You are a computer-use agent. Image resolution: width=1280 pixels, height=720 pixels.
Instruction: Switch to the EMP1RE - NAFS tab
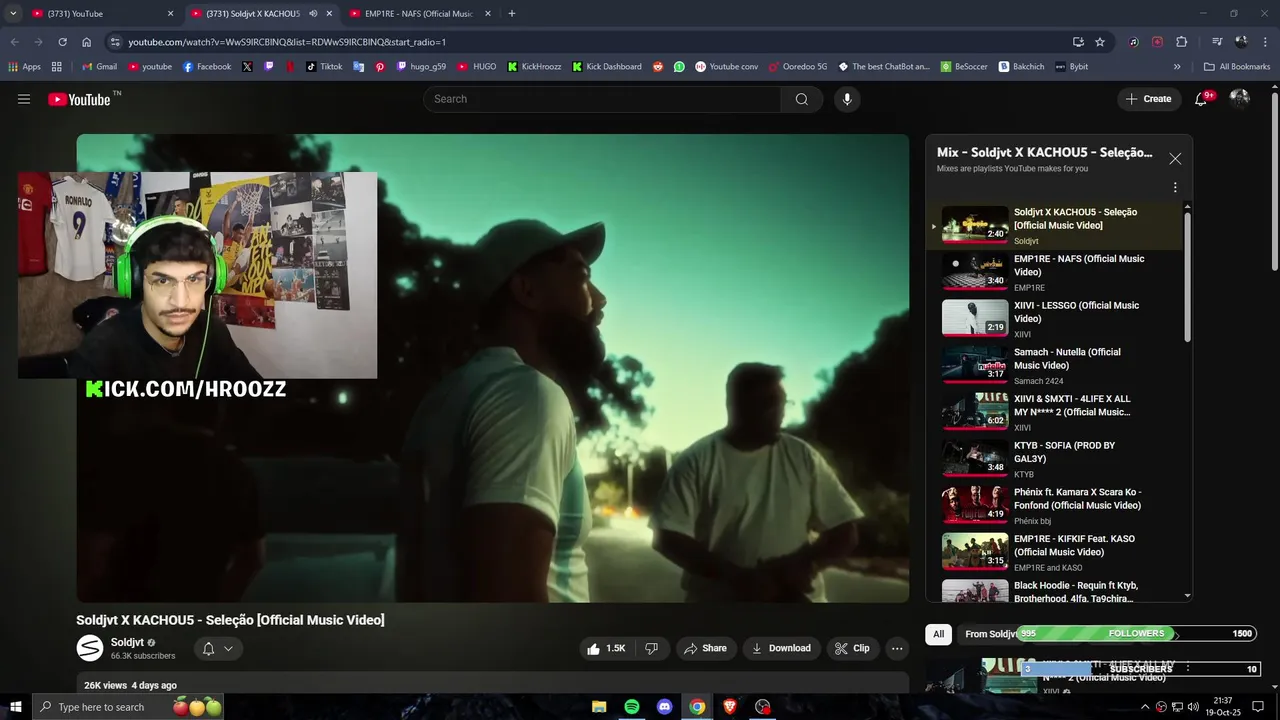(421, 14)
